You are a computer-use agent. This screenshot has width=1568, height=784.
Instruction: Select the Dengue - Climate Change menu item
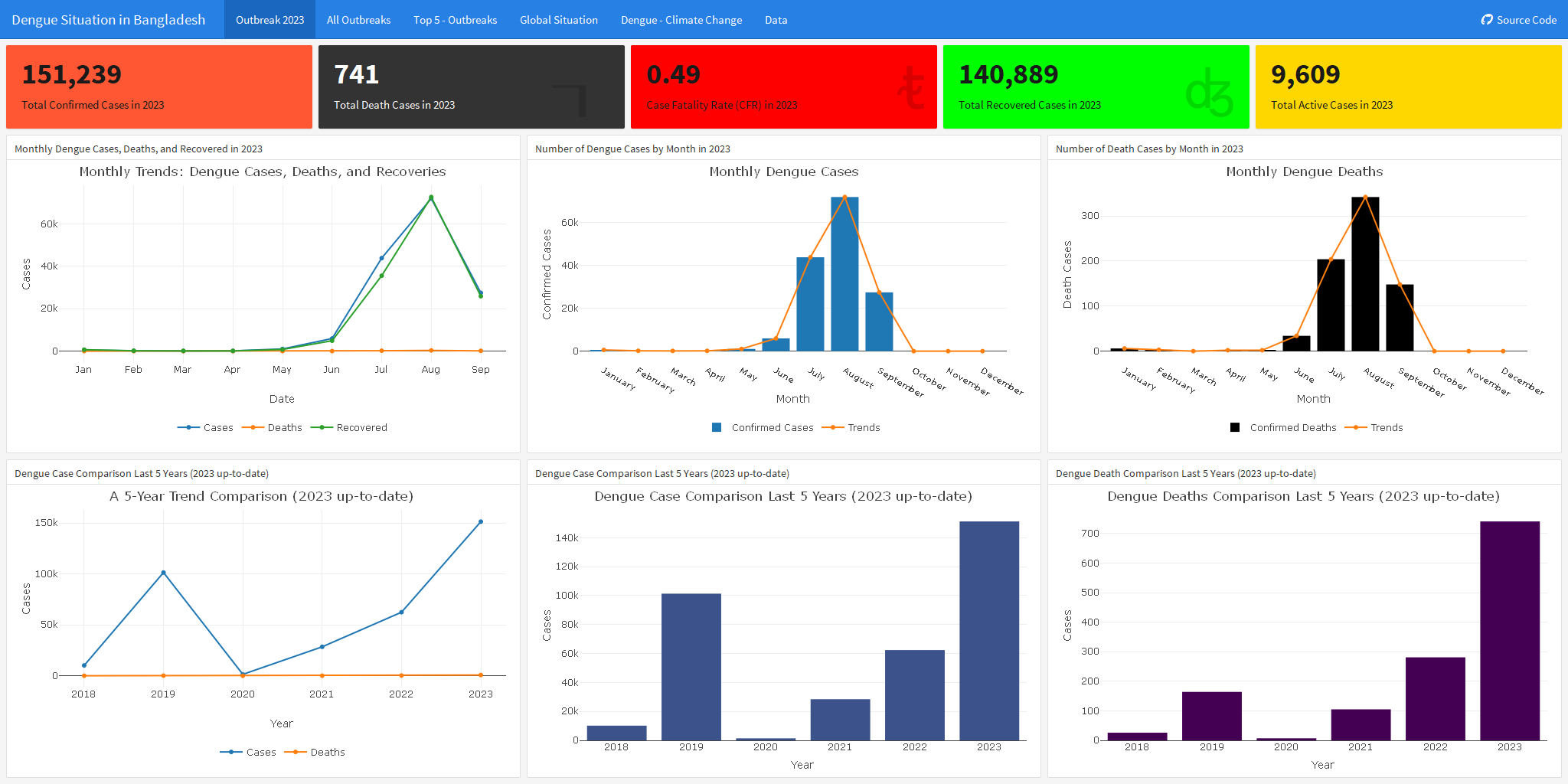click(x=681, y=20)
